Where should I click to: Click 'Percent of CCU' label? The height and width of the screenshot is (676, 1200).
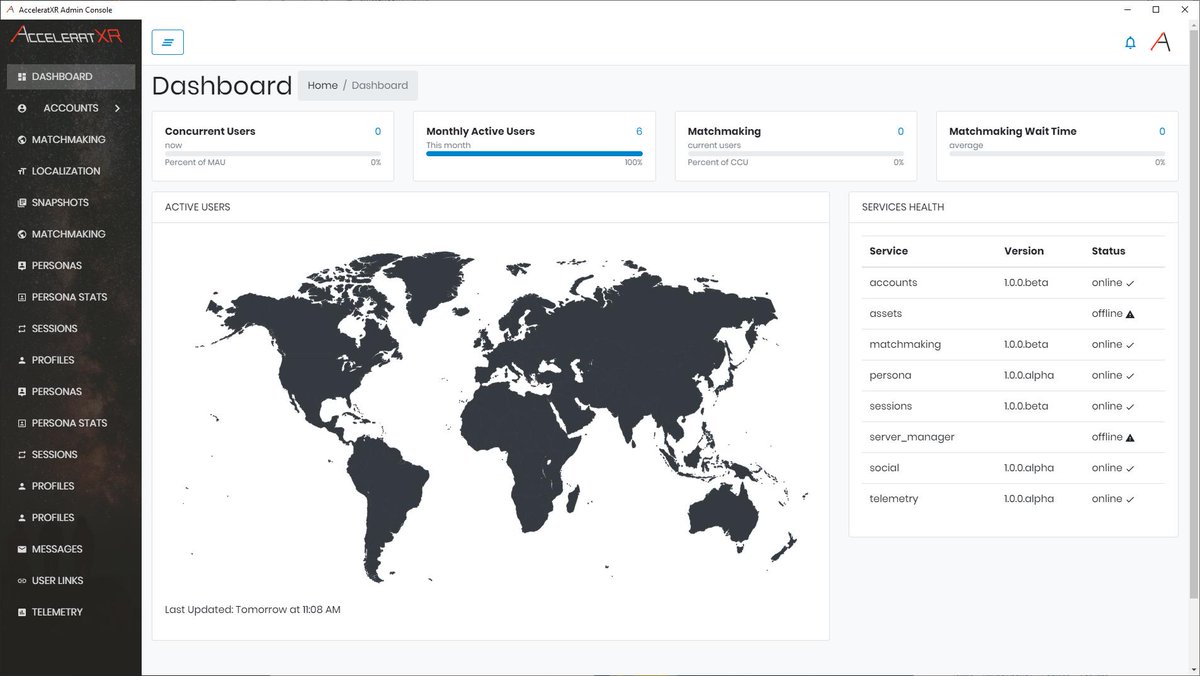pos(717,162)
